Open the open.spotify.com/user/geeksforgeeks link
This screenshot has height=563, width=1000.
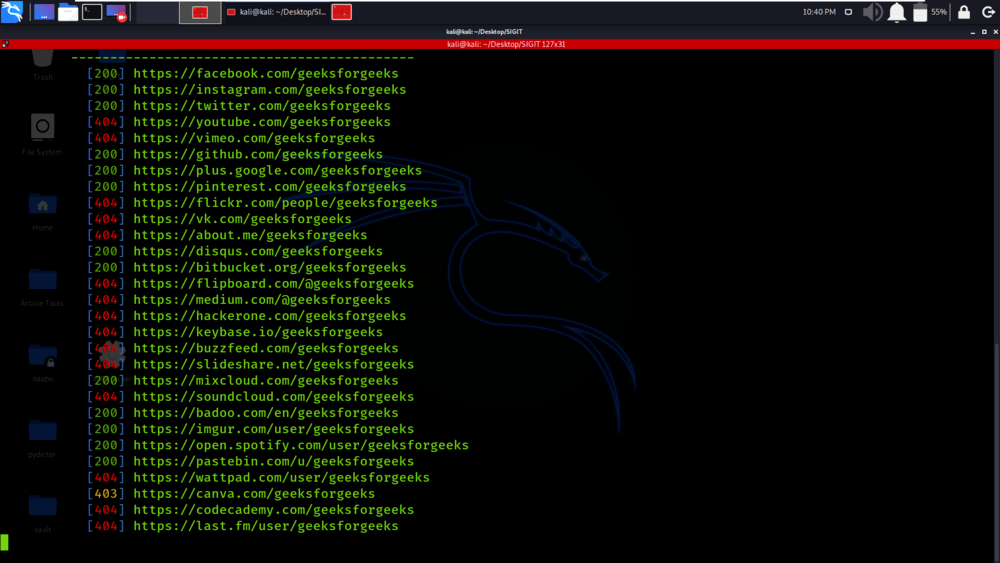coord(301,445)
